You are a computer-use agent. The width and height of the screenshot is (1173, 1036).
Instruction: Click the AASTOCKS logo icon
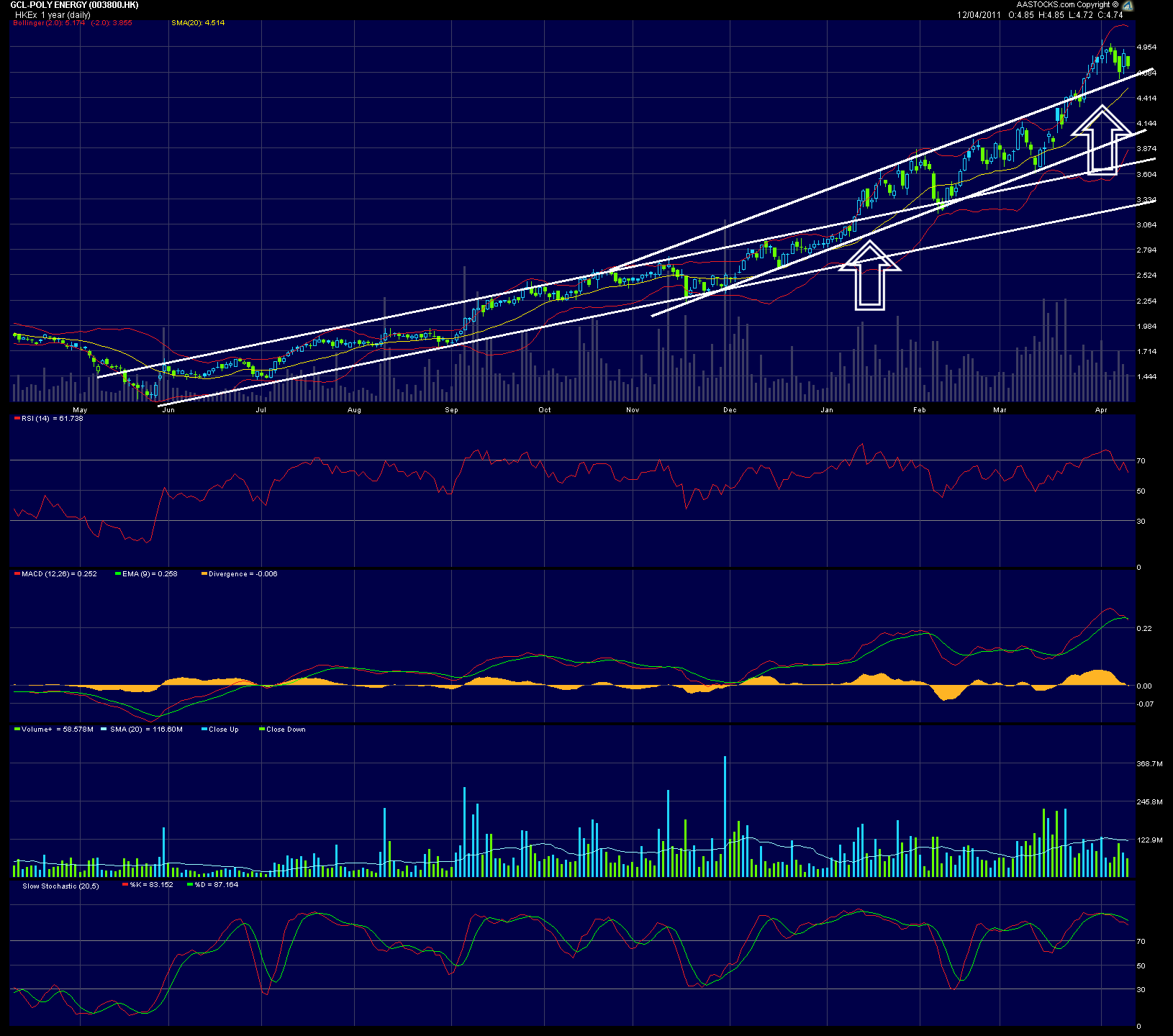pyautogui.click(x=1128, y=6)
